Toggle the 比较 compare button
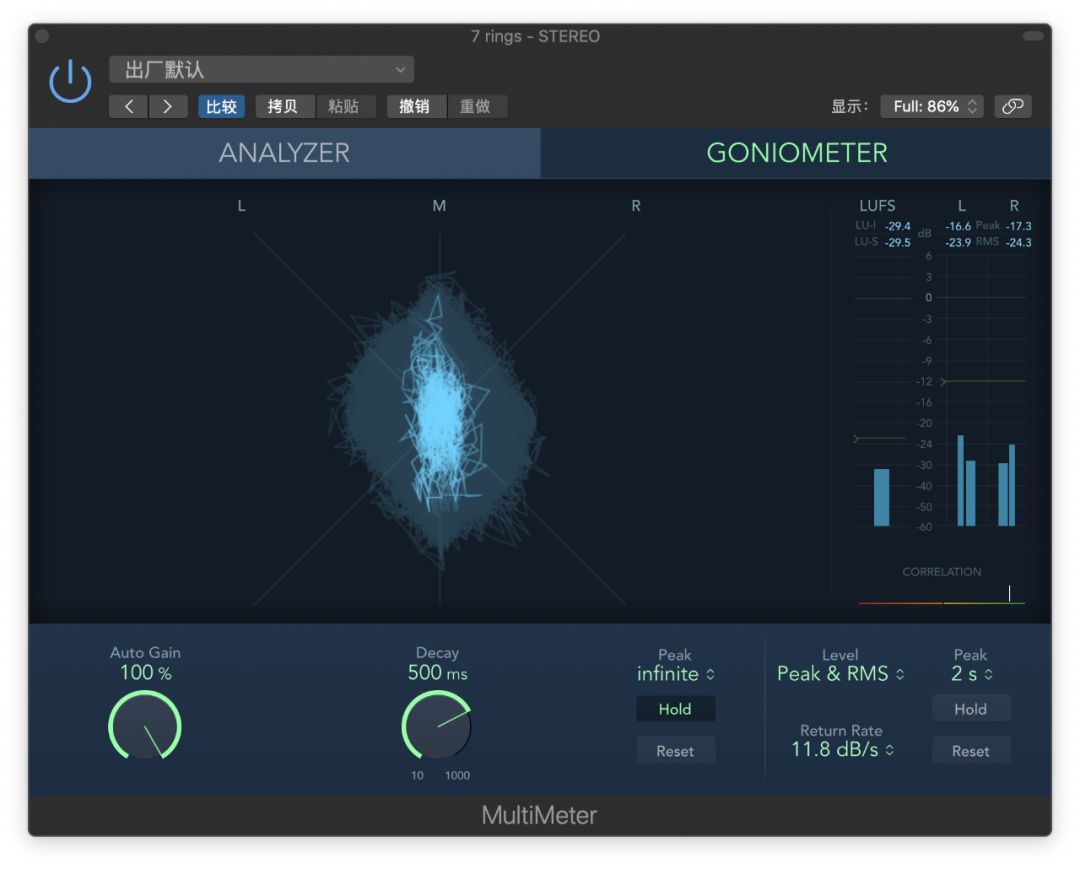This screenshot has height=869, width=1080. click(222, 106)
